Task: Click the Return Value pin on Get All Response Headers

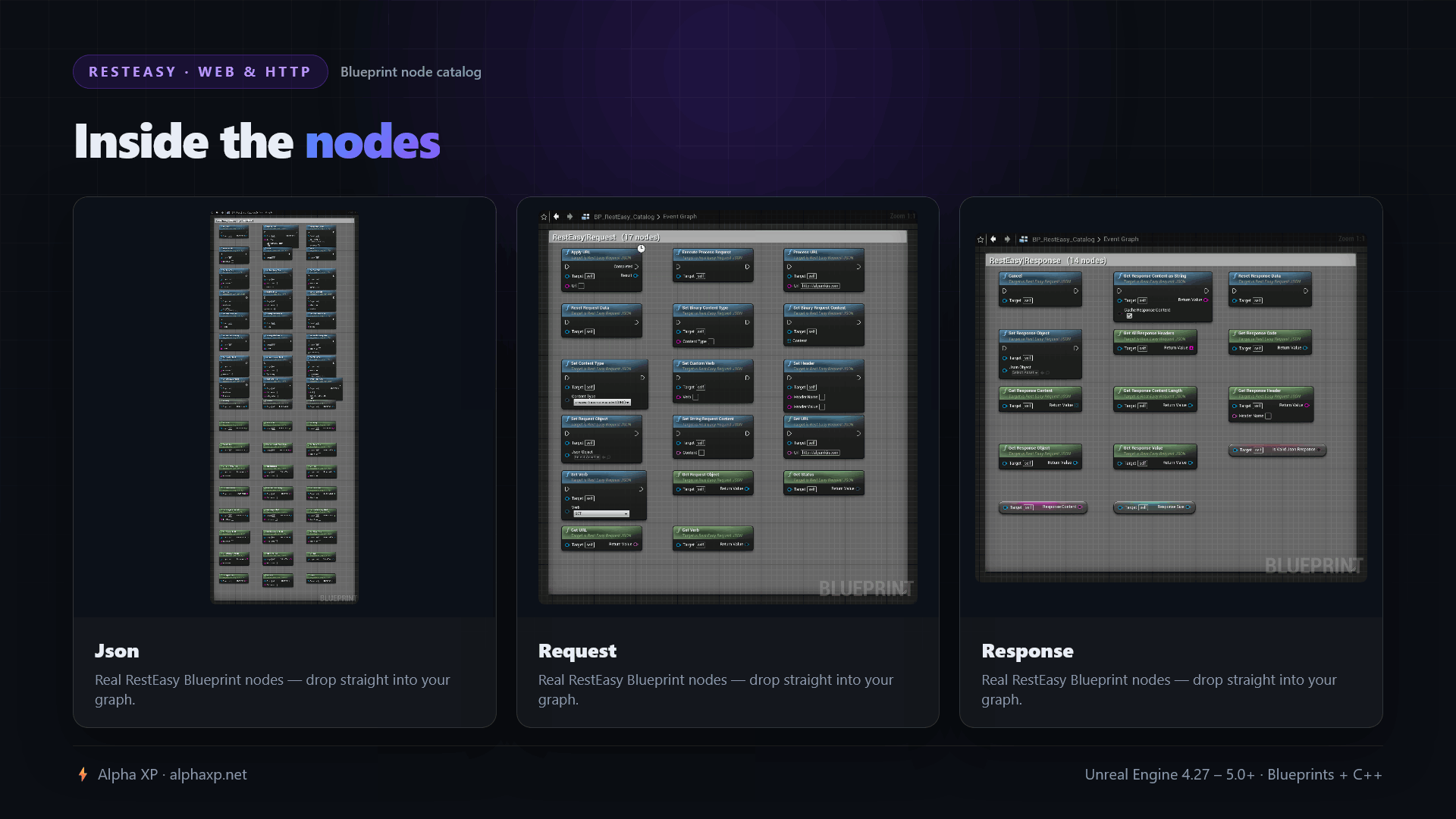Action: pos(1191,348)
